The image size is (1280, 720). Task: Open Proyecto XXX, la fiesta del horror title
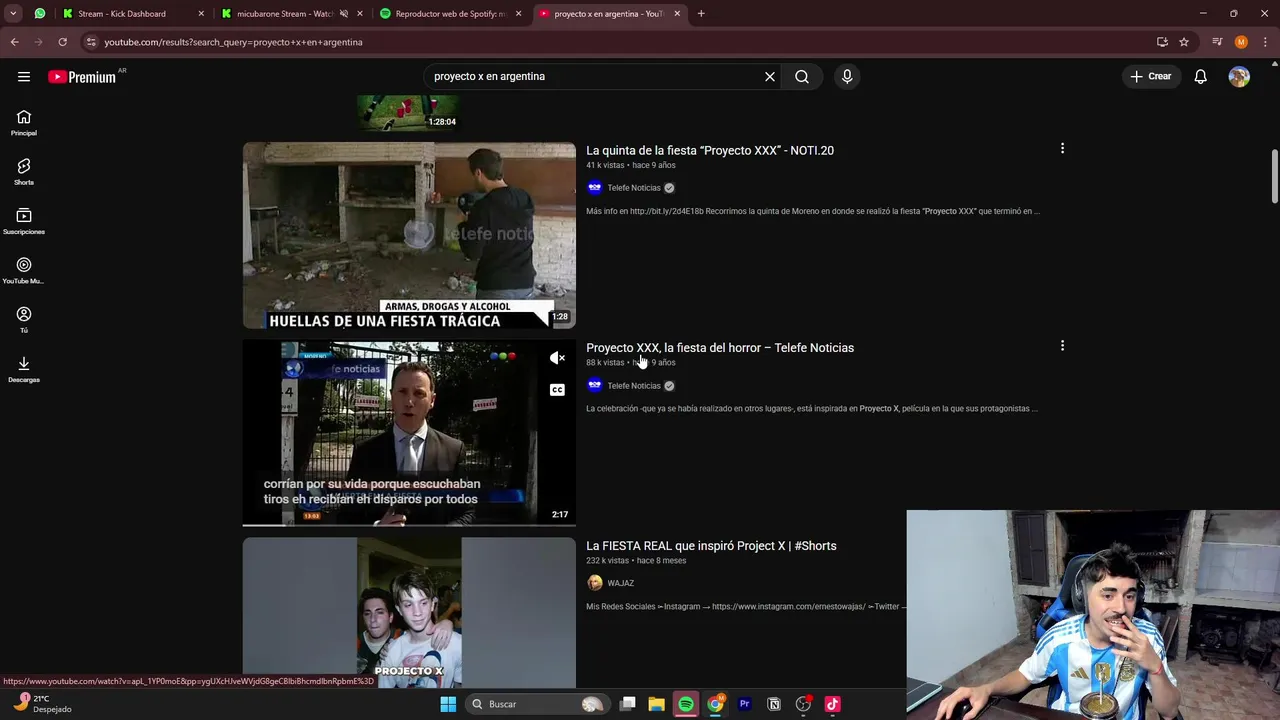[x=720, y=348]
